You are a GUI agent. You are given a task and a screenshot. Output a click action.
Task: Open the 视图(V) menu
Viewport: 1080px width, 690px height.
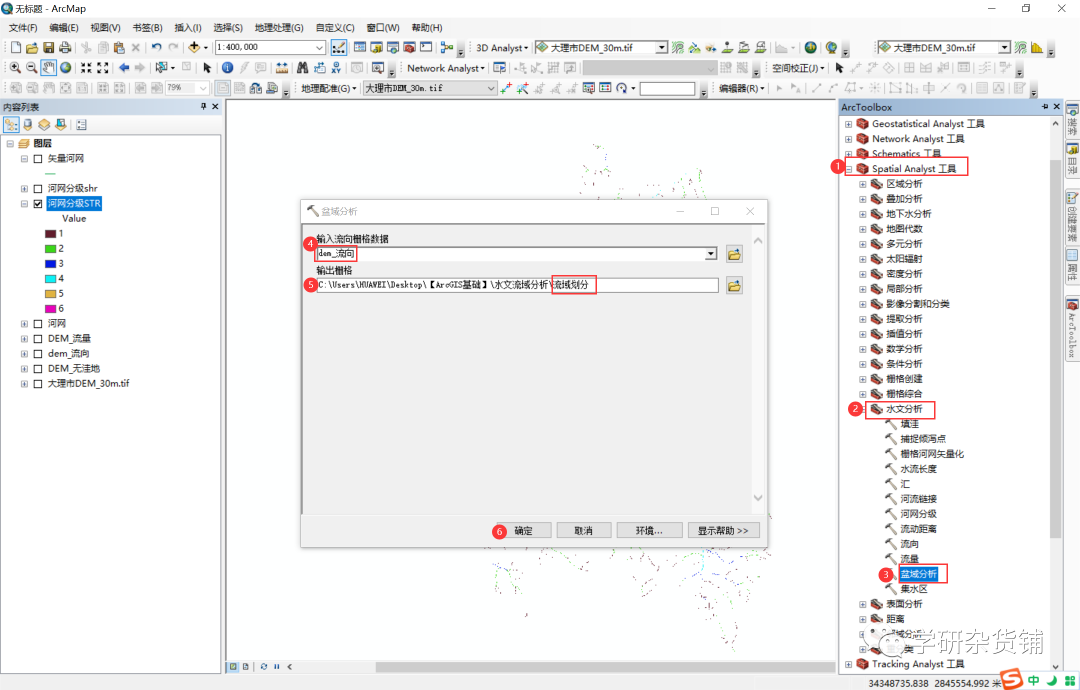coord(105,28)
